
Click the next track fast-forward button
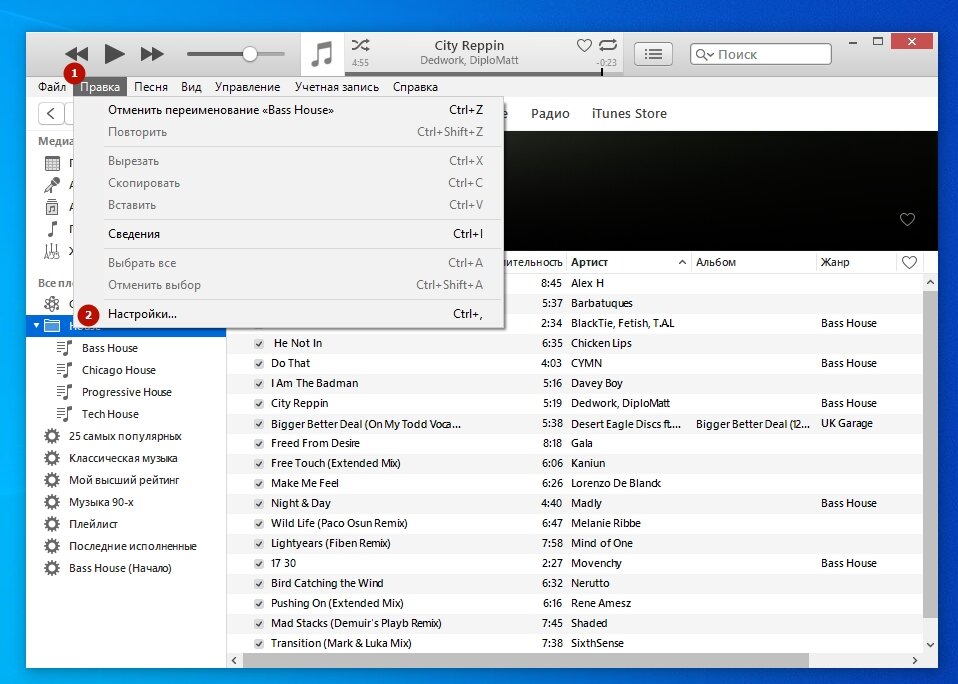152,54
